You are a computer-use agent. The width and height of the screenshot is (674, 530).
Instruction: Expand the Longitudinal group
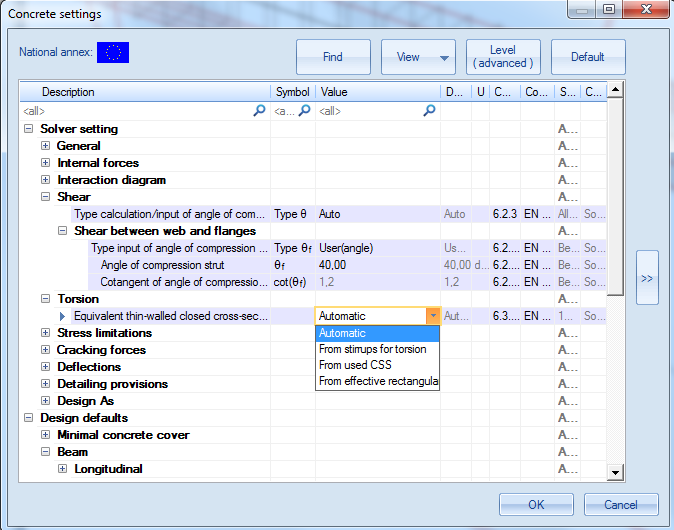coord(62,469)
